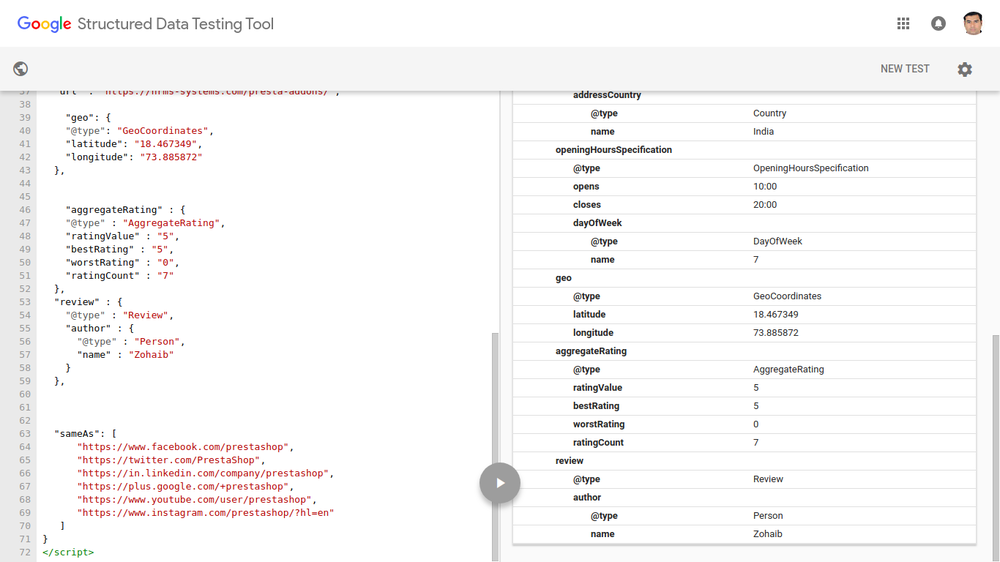
Task: Click the DayOfWeek type value
Action: (x=777, y=241)
